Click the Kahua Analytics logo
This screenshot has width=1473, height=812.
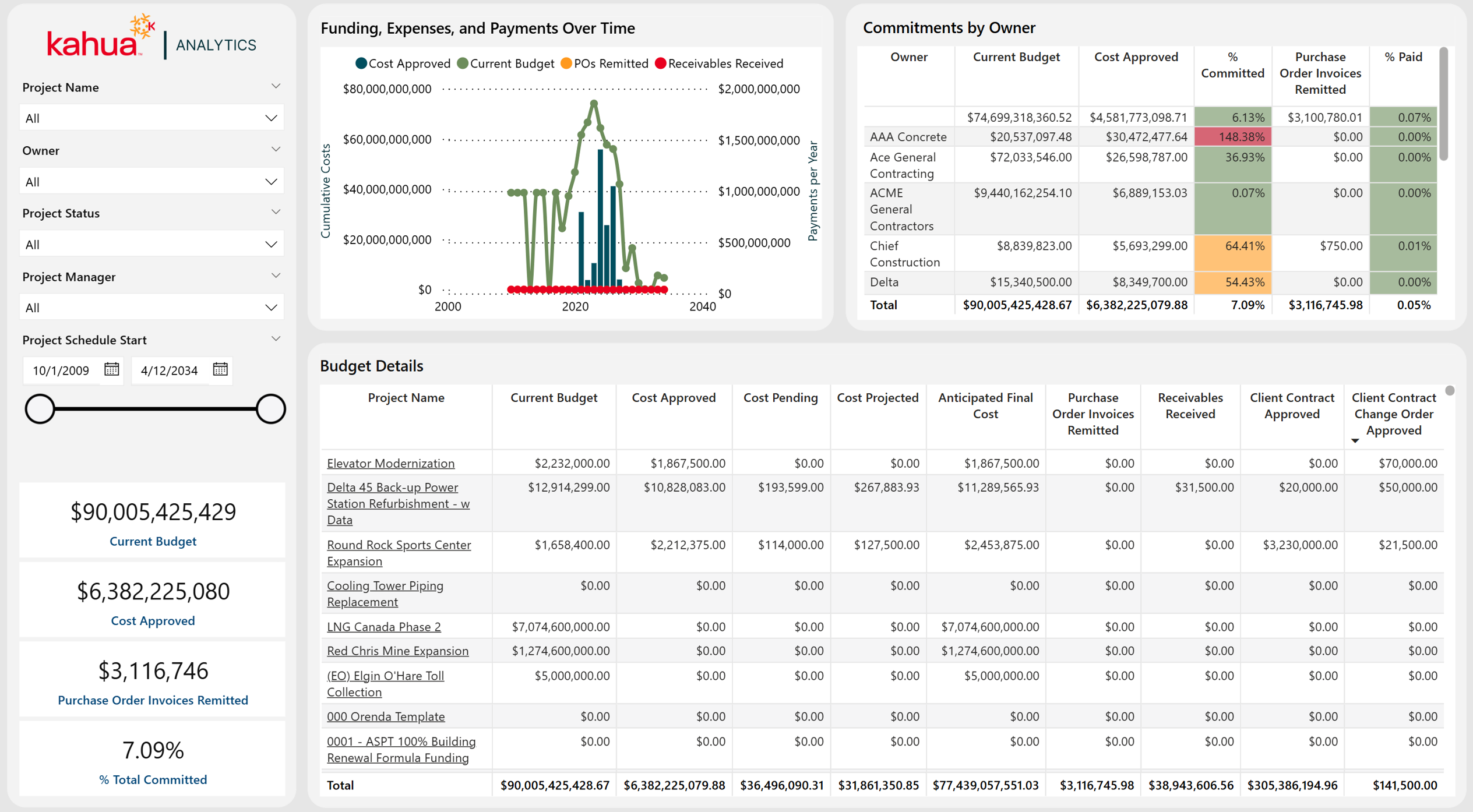pos(151,37)
